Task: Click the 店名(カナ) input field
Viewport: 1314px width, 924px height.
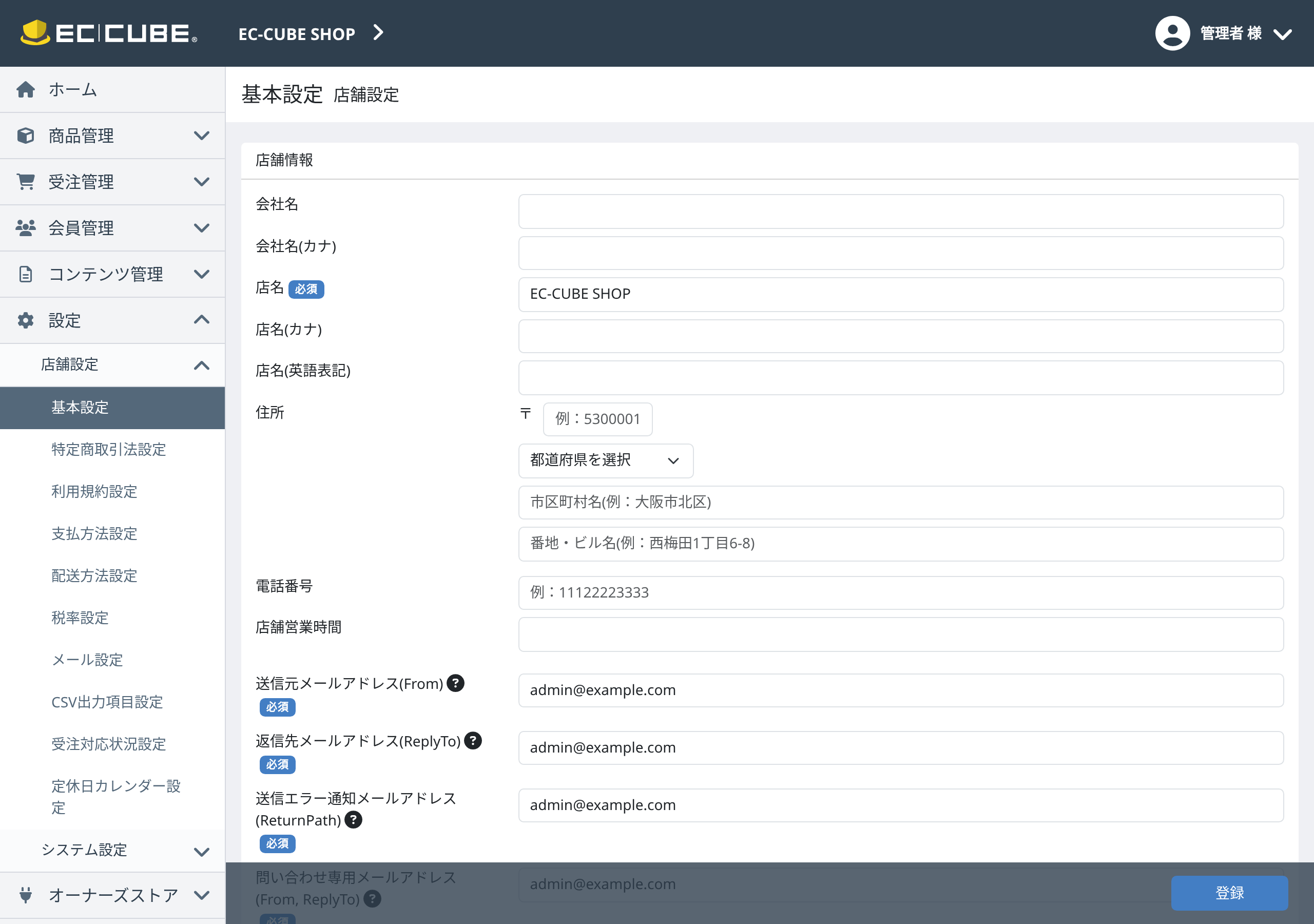Action: point(901,336)
